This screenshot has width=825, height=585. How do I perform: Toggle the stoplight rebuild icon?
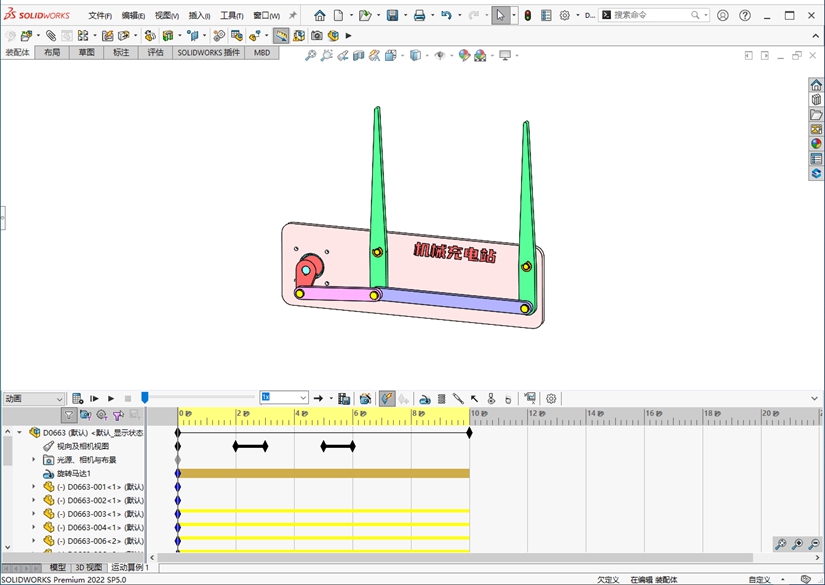(527, 16)
